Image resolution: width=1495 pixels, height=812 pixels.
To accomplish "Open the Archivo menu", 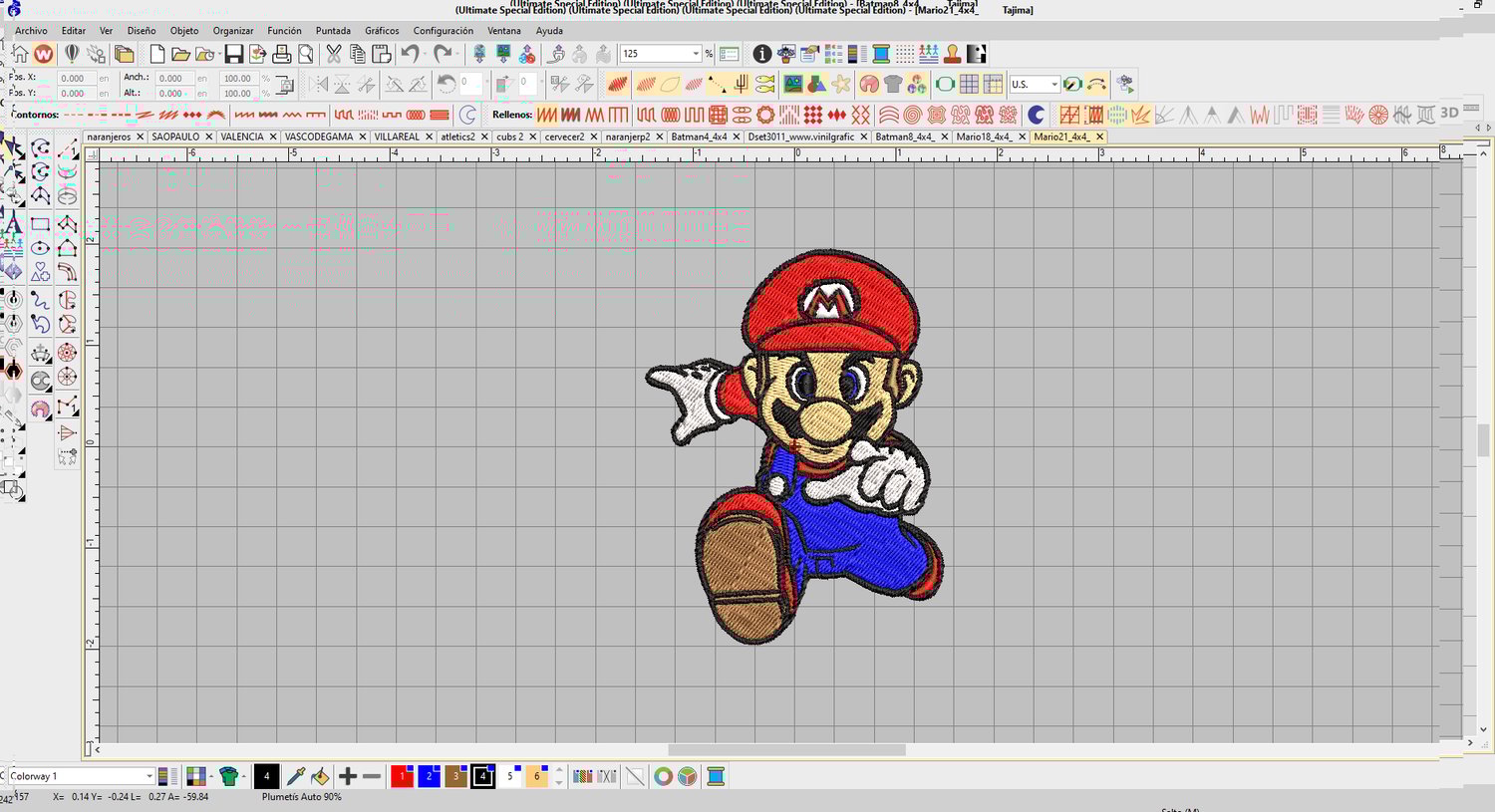I will [x=31, y=31].
